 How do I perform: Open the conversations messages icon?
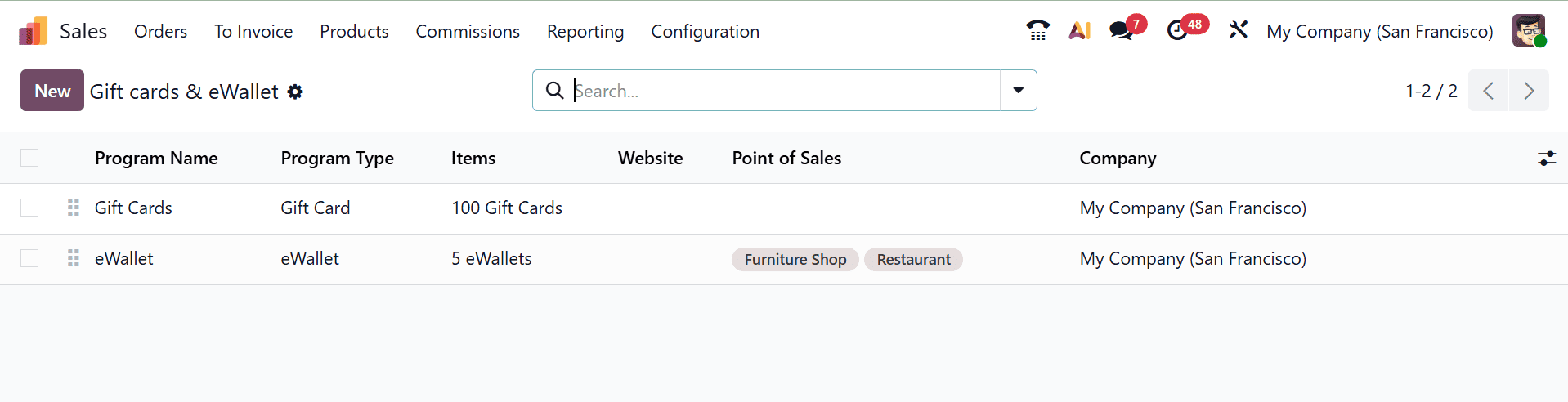[1122, 31]
